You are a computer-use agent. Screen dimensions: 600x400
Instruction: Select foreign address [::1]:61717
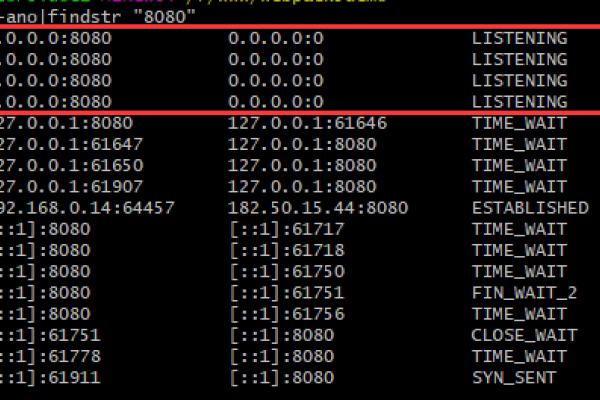coord(286,229)
